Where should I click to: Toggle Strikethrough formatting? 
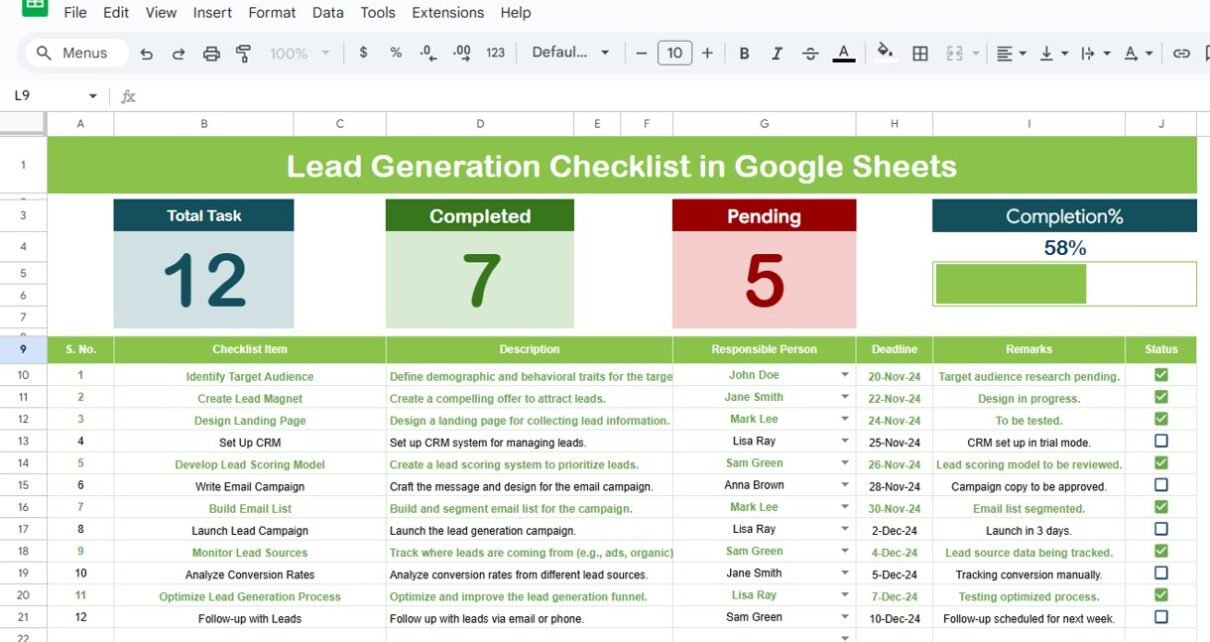810,54
